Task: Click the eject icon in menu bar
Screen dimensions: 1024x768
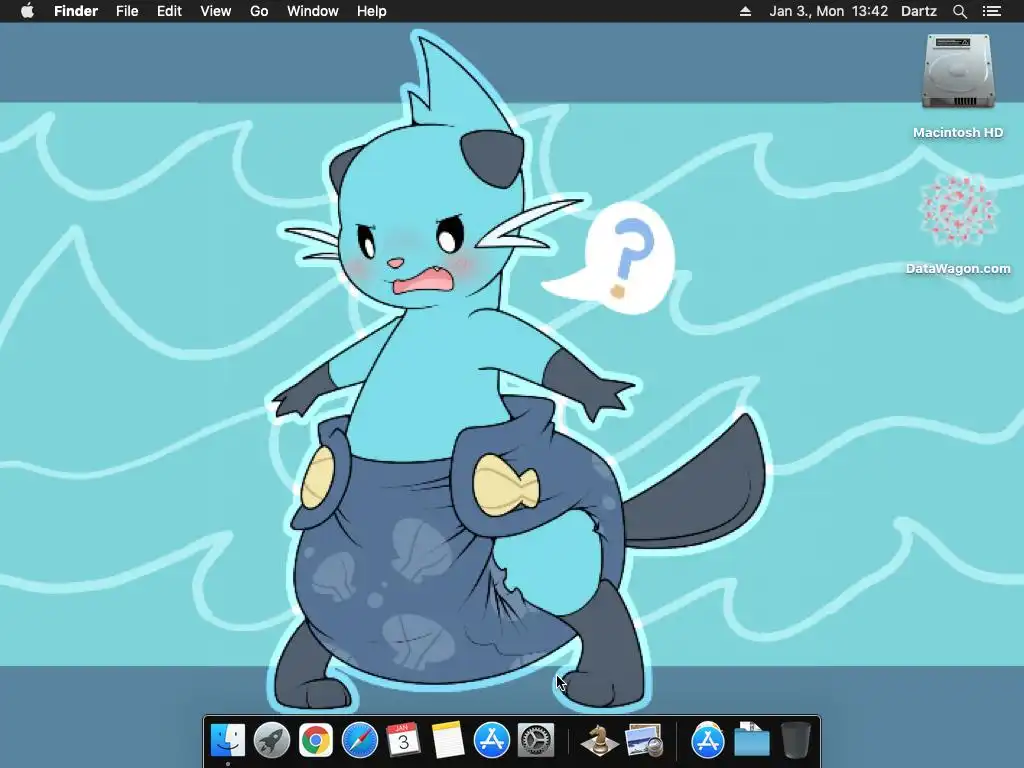Action: click(745, 11)
